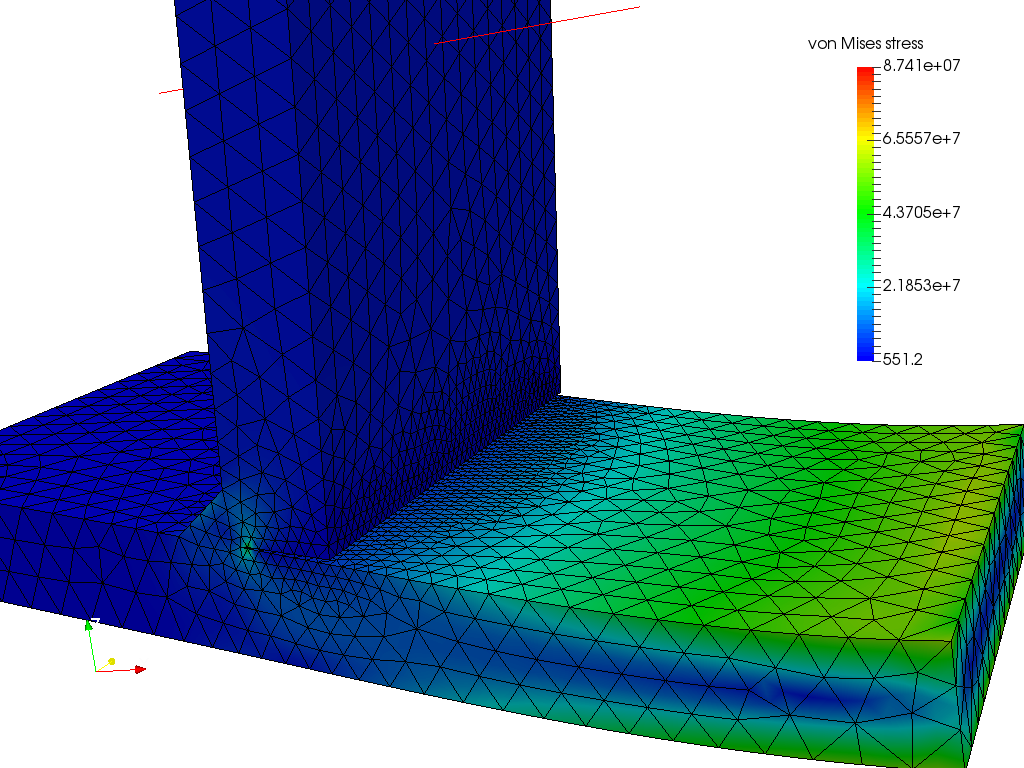Click the green Z axis arrow
Image resolution: width=1024 pixels, height=768 pixels.
coord(89,626)
